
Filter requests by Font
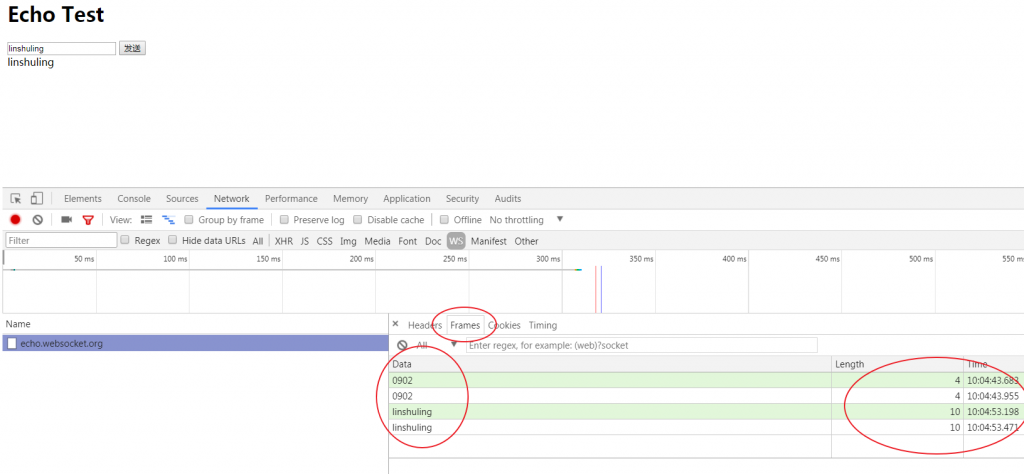click(408, 241)
